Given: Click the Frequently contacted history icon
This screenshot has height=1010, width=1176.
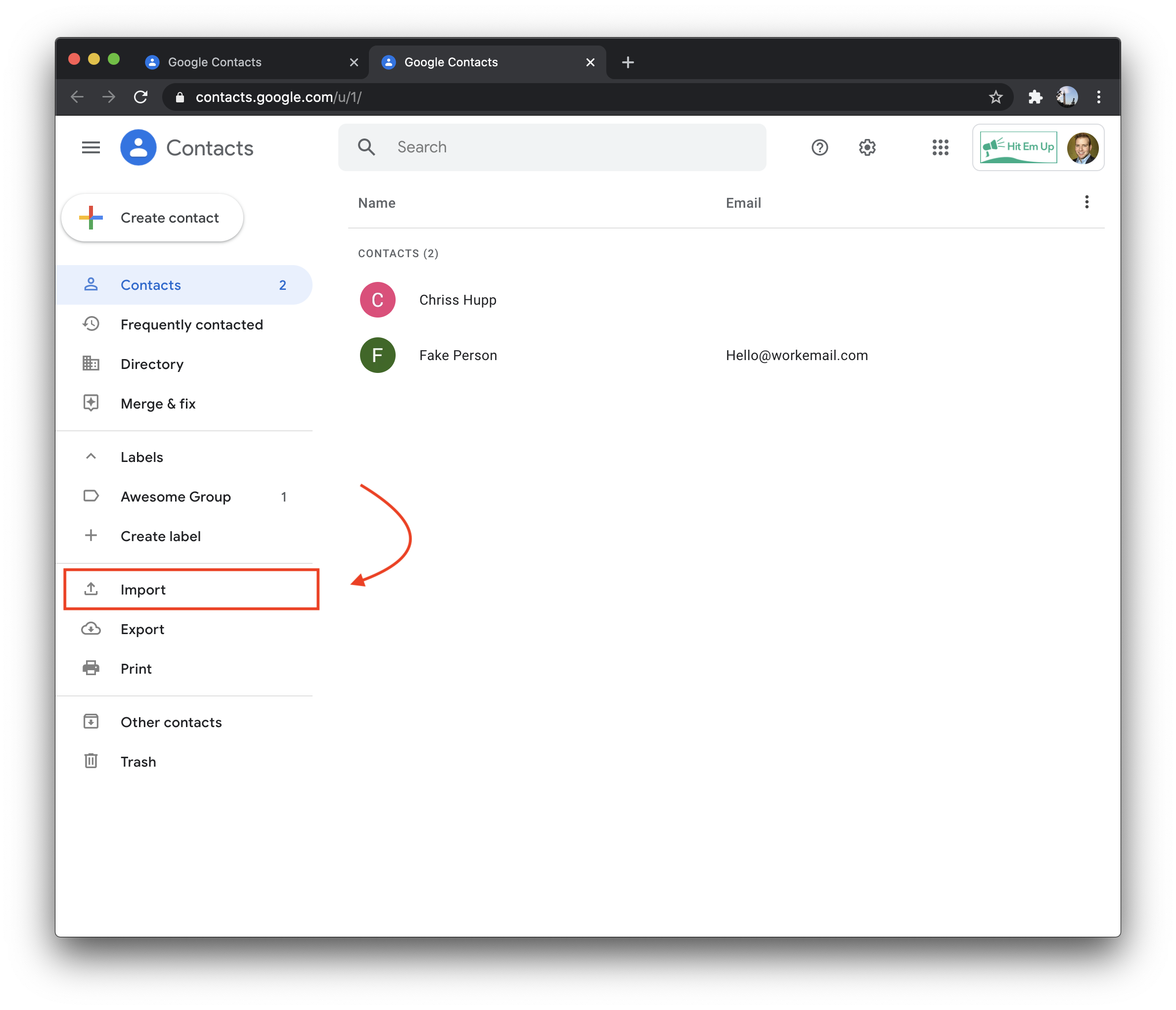Looking at the screenshot, I should click(91, 324).
